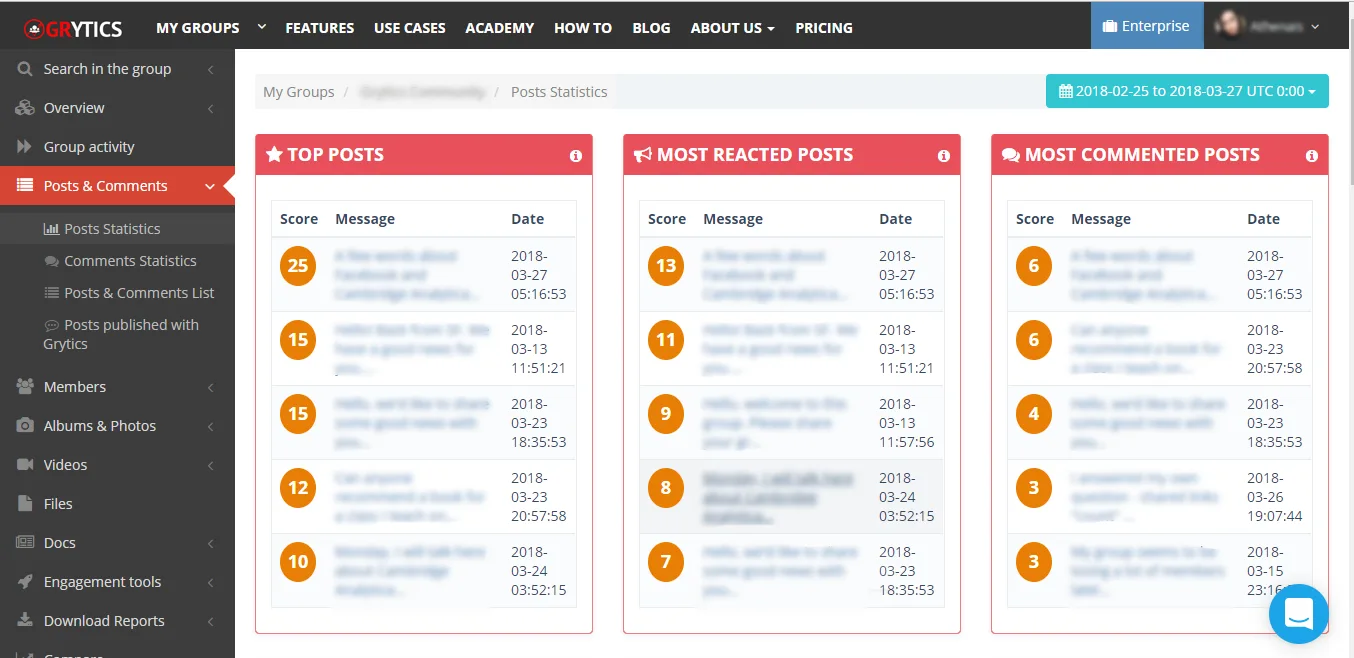
Task: Click info icon on Most Reacted Posts
Action: pos(944,156)
